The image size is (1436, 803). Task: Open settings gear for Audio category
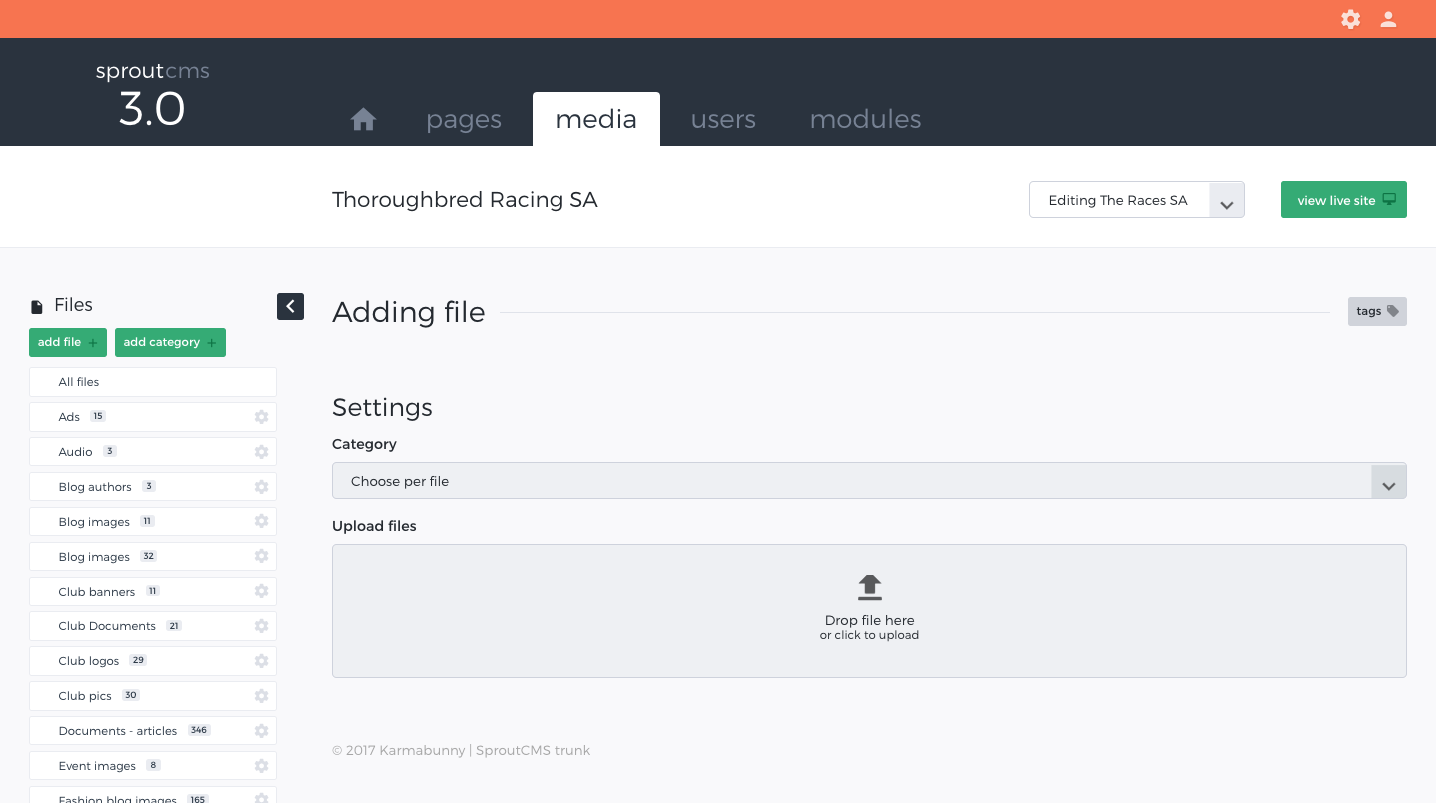(x=261, y=452)
